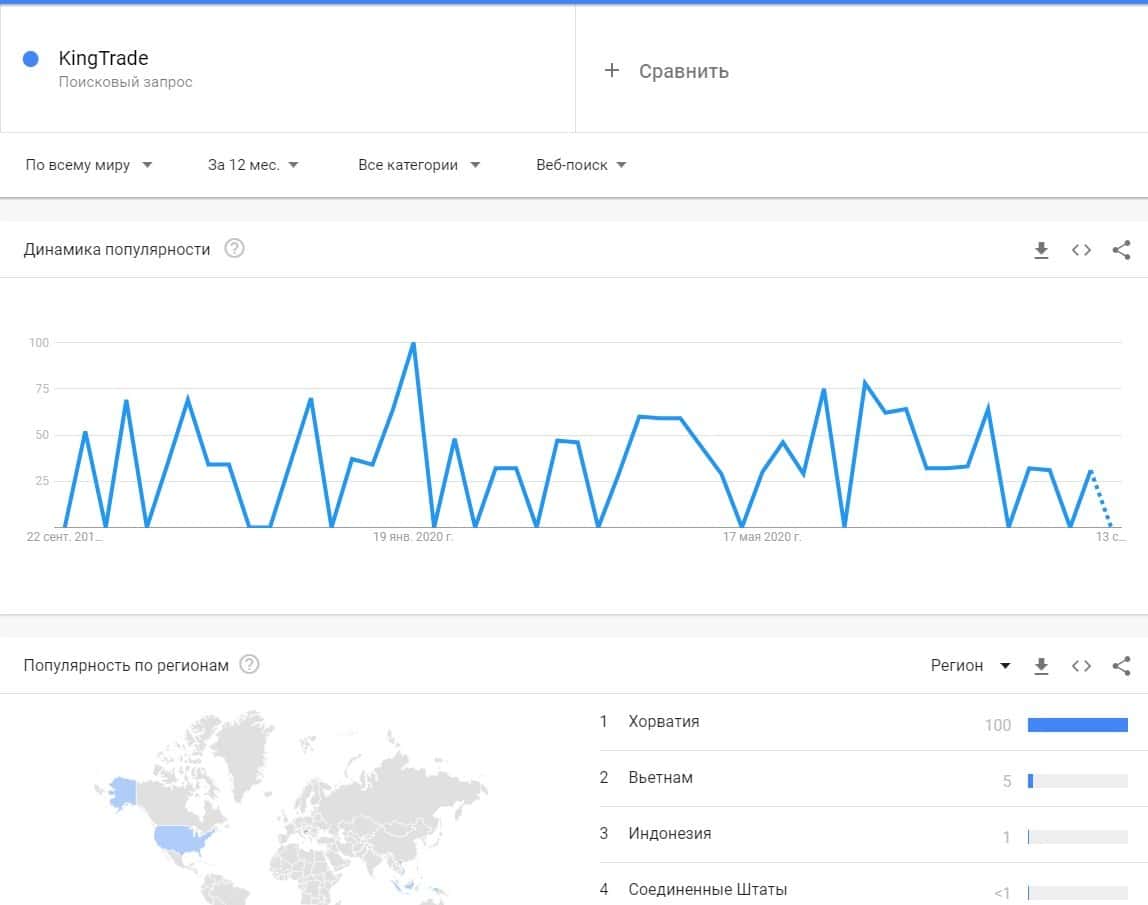Download the regional popularity data
This screenshot has width=1148, height=905.
pyautogui.click(x=1041, y=666)
